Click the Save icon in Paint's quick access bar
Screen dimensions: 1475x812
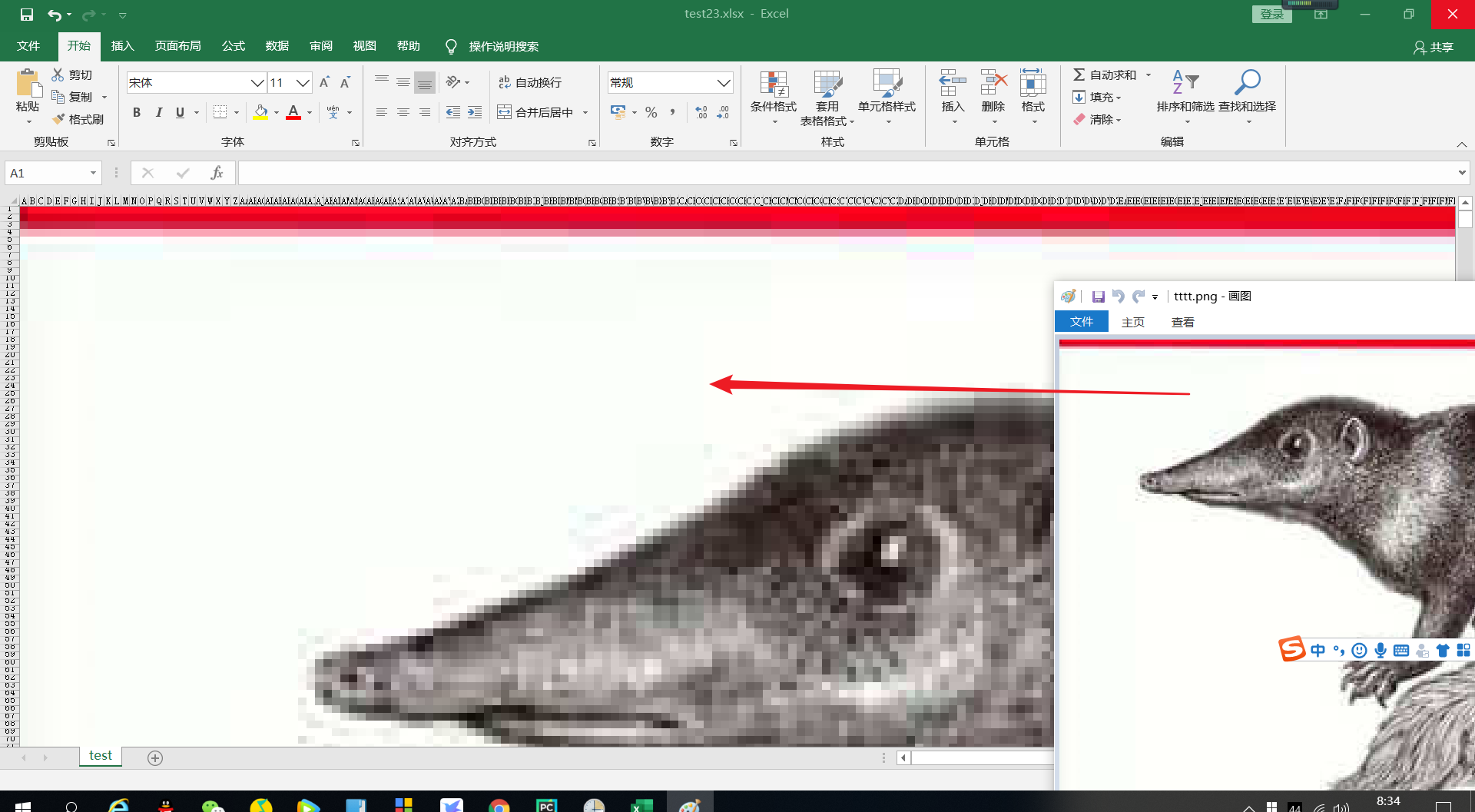[x=1098, y=296]
